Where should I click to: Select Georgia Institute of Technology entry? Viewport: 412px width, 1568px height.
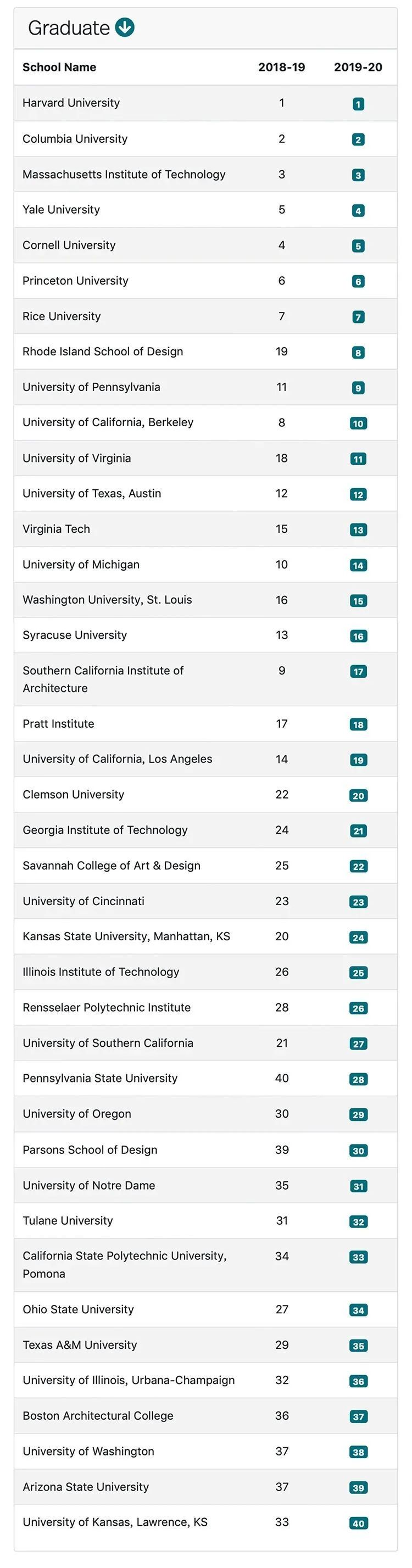click(x=105, y=830)
